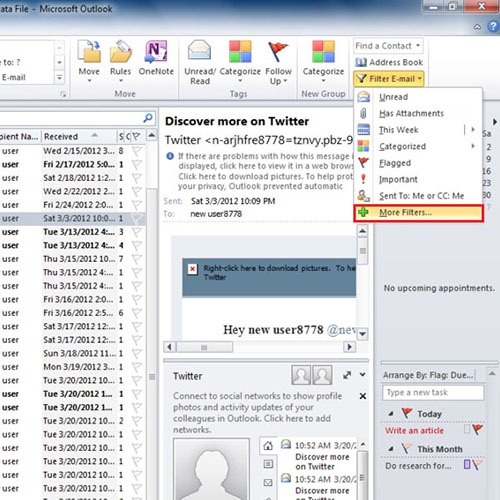Image resolution: width=500 pixels, height=500 pixels.
Task: Show mail items envelope icon in people pane
Action: (268, 482)
